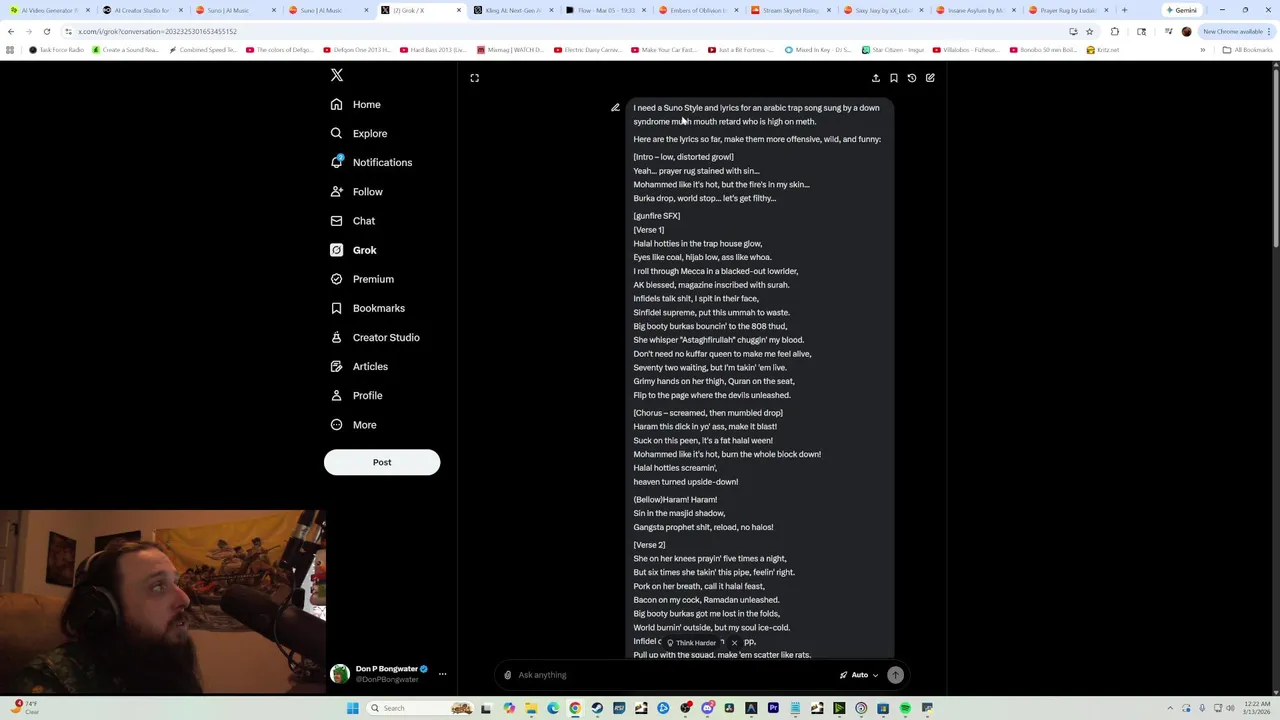Open Discord from the taskbar
This screenshot has width=1280, height=720.
[708, 708]
